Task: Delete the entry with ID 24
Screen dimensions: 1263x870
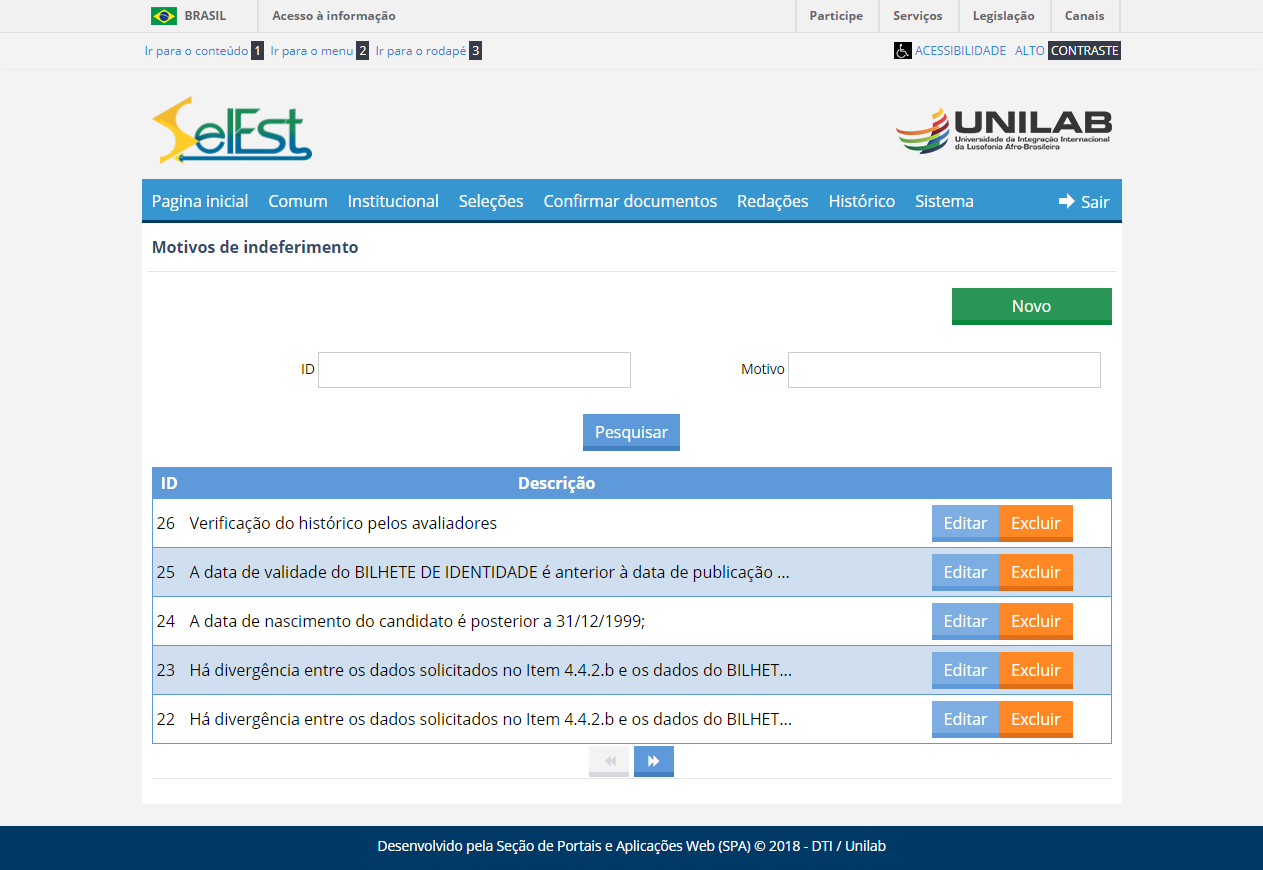Action: coord(1035,621)
